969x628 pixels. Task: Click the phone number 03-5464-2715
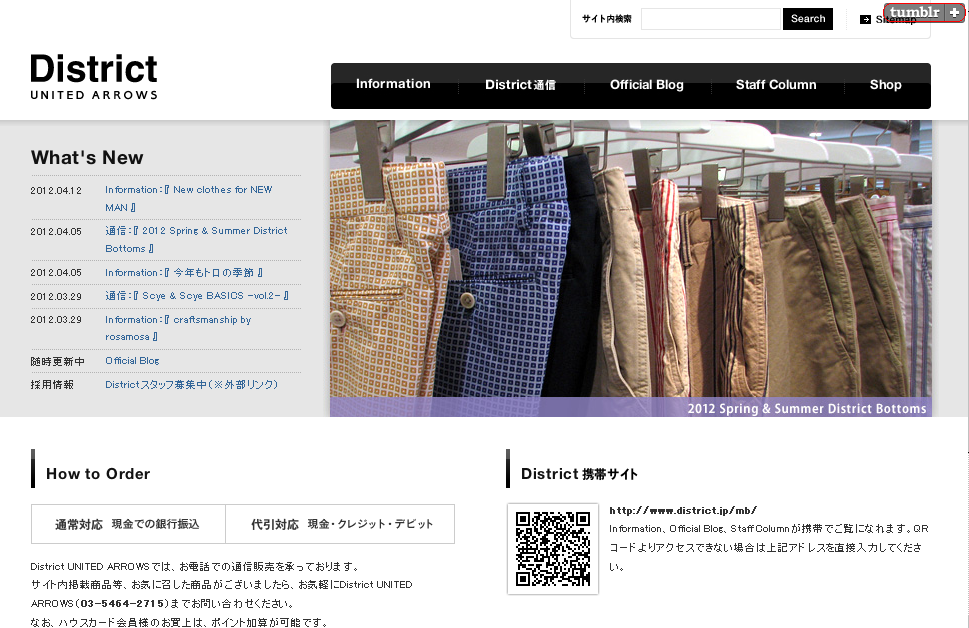(x=122, y=603)
